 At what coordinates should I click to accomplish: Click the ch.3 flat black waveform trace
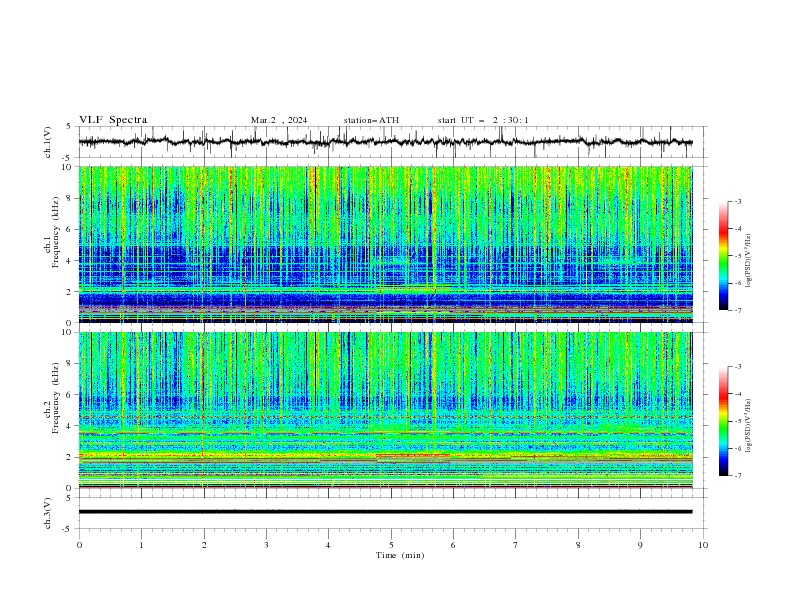[385, 512]
